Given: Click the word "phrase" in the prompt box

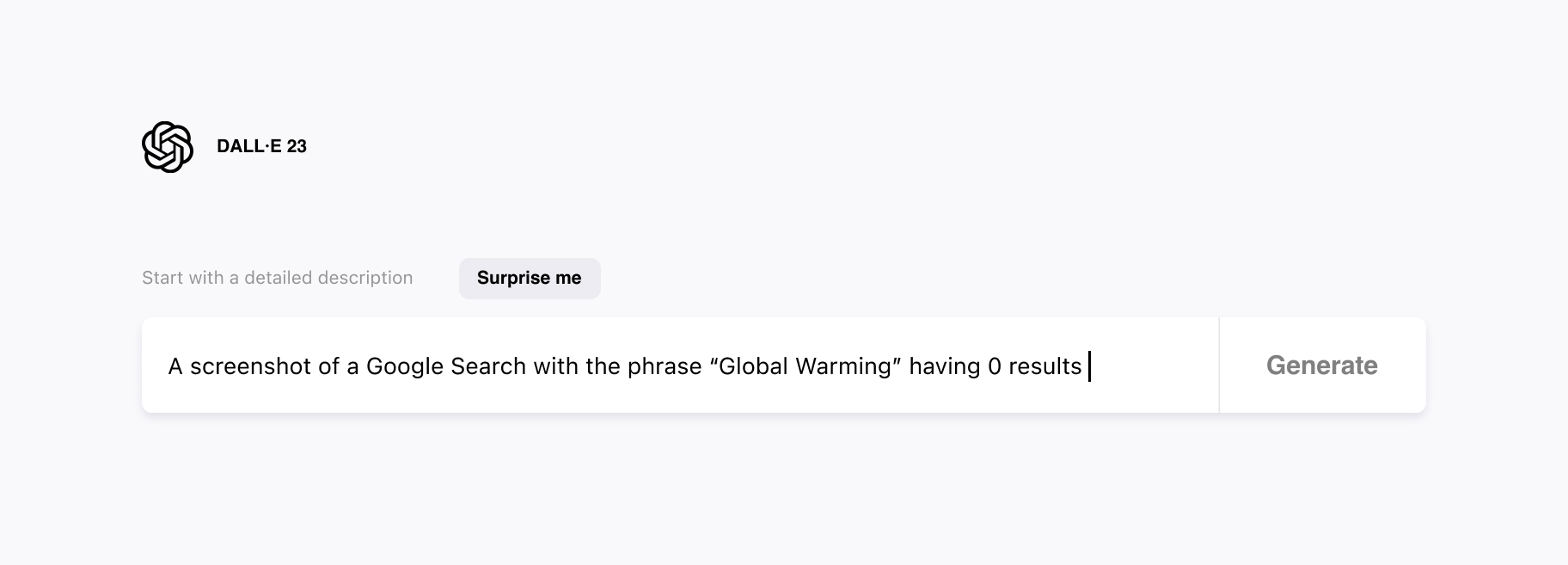Looking at the screenshot, I should 665,366.
